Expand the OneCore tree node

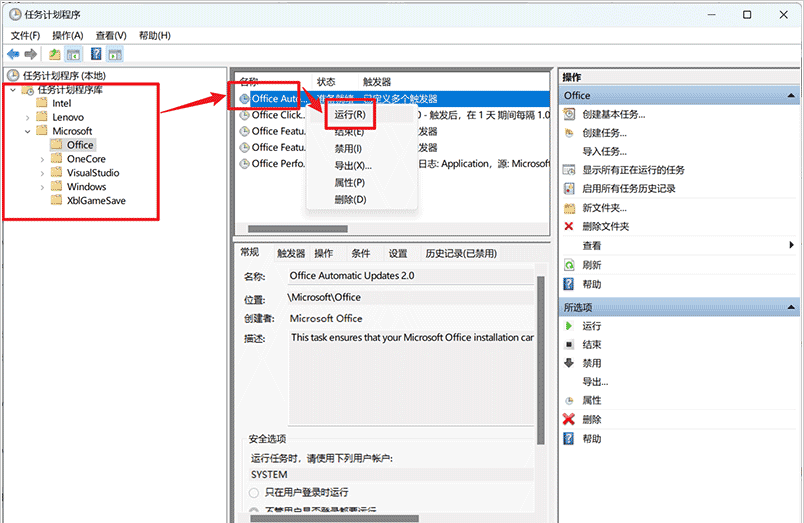pyautogui.click(x=43, y=159)
